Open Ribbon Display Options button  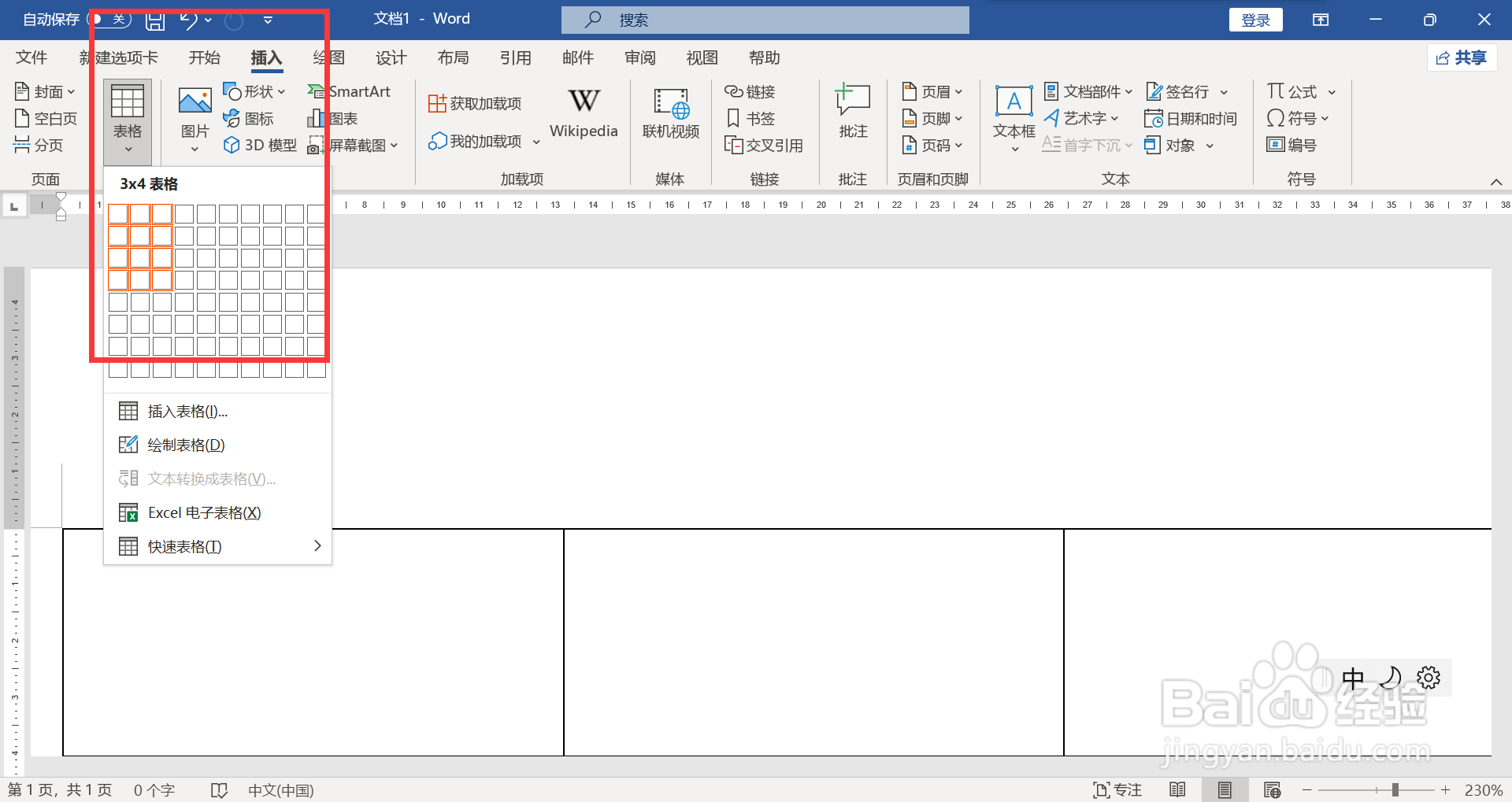(1321, 20)
